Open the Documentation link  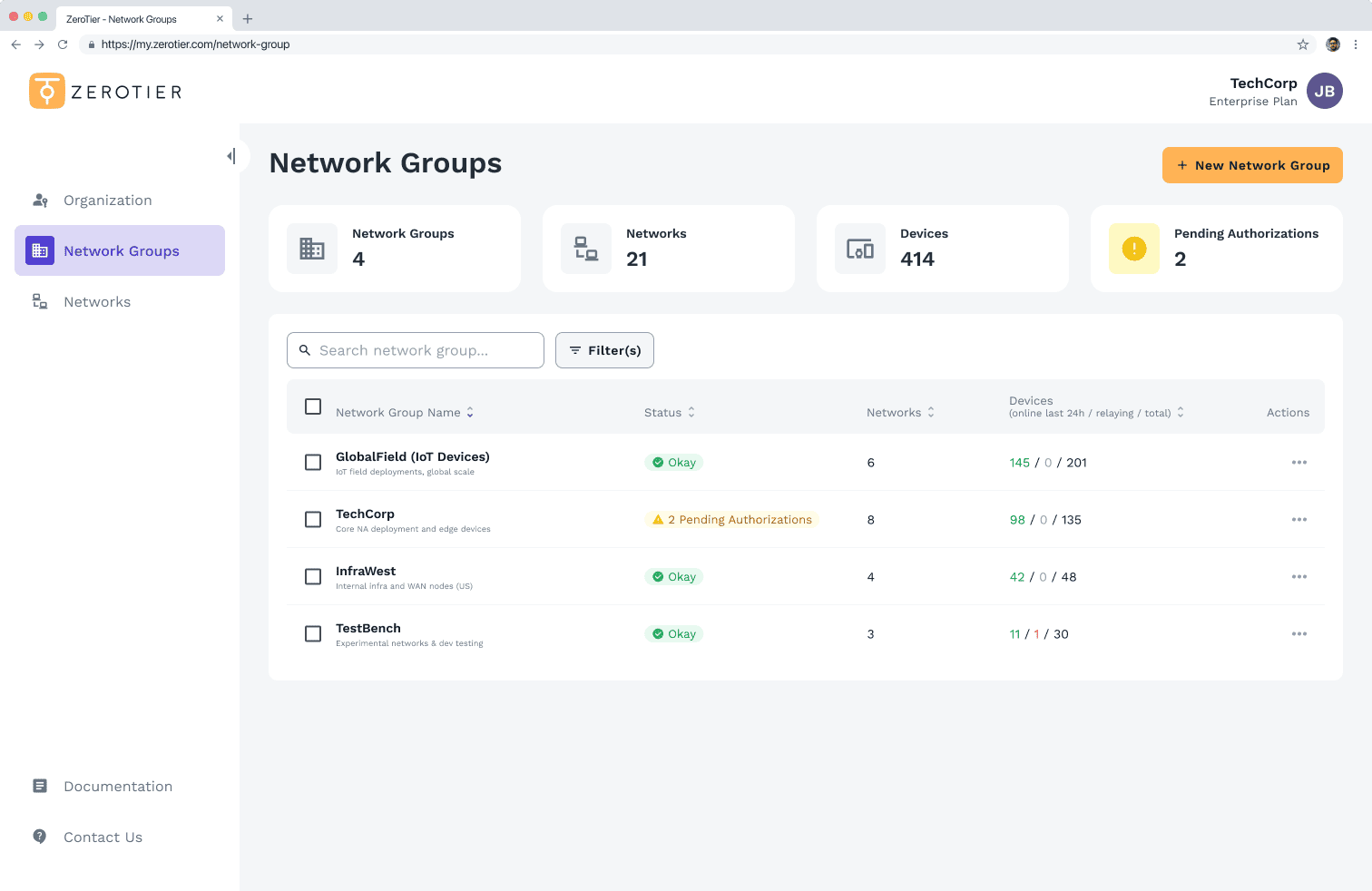pos(117,787)
